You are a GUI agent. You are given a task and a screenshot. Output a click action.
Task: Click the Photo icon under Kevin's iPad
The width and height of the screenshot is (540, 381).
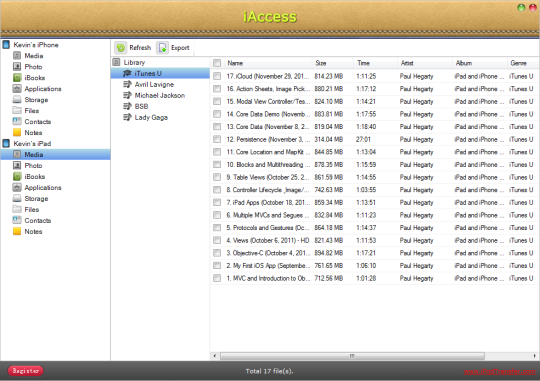coord(17,165)
